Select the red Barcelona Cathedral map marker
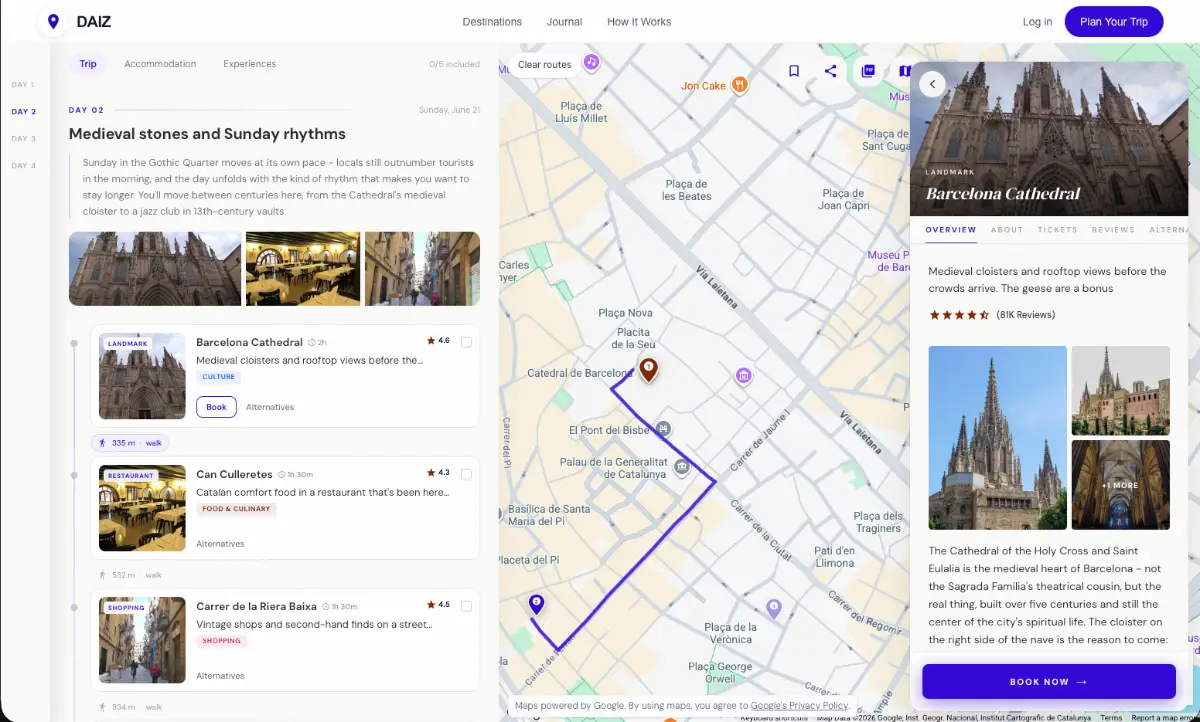 point(648,371)
